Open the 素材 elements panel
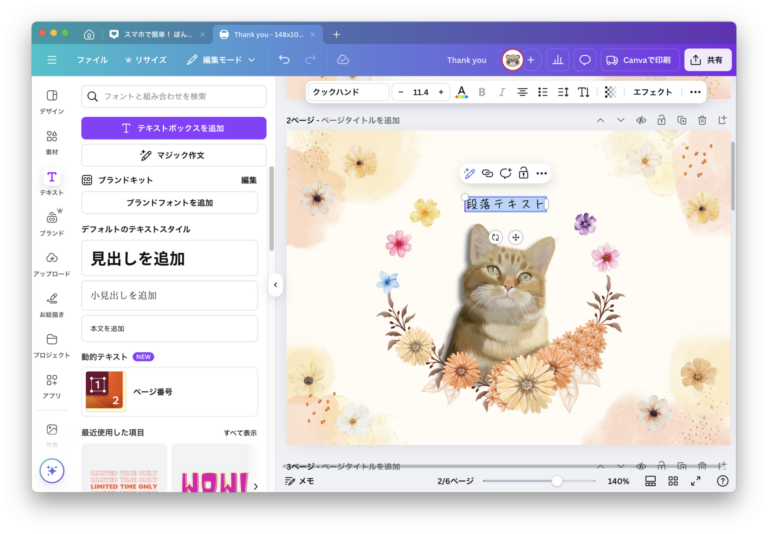 [x=51, y=141]
